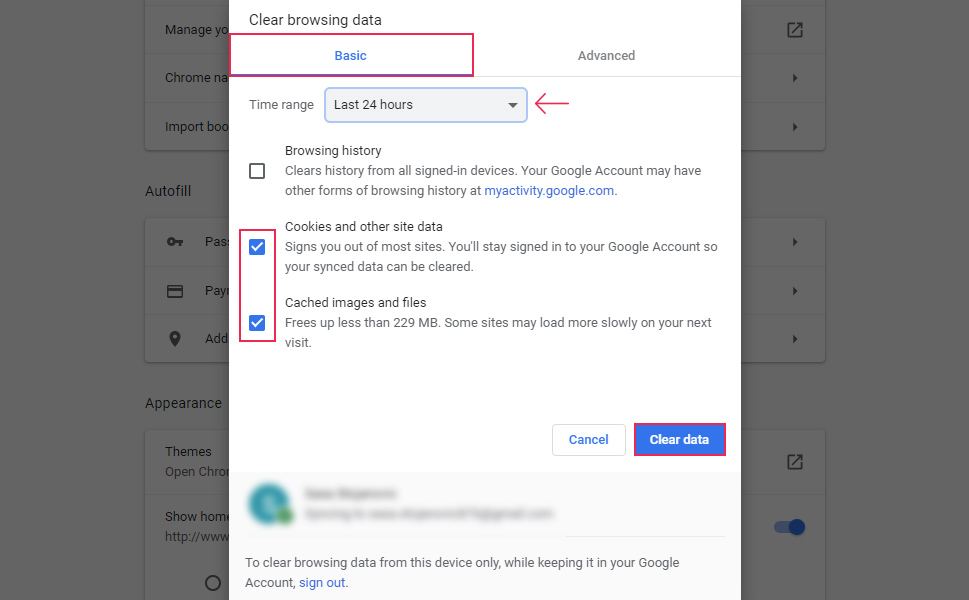Click the Cancel button
The width and height of the screenshot is (969, 600).
point(588,439)
